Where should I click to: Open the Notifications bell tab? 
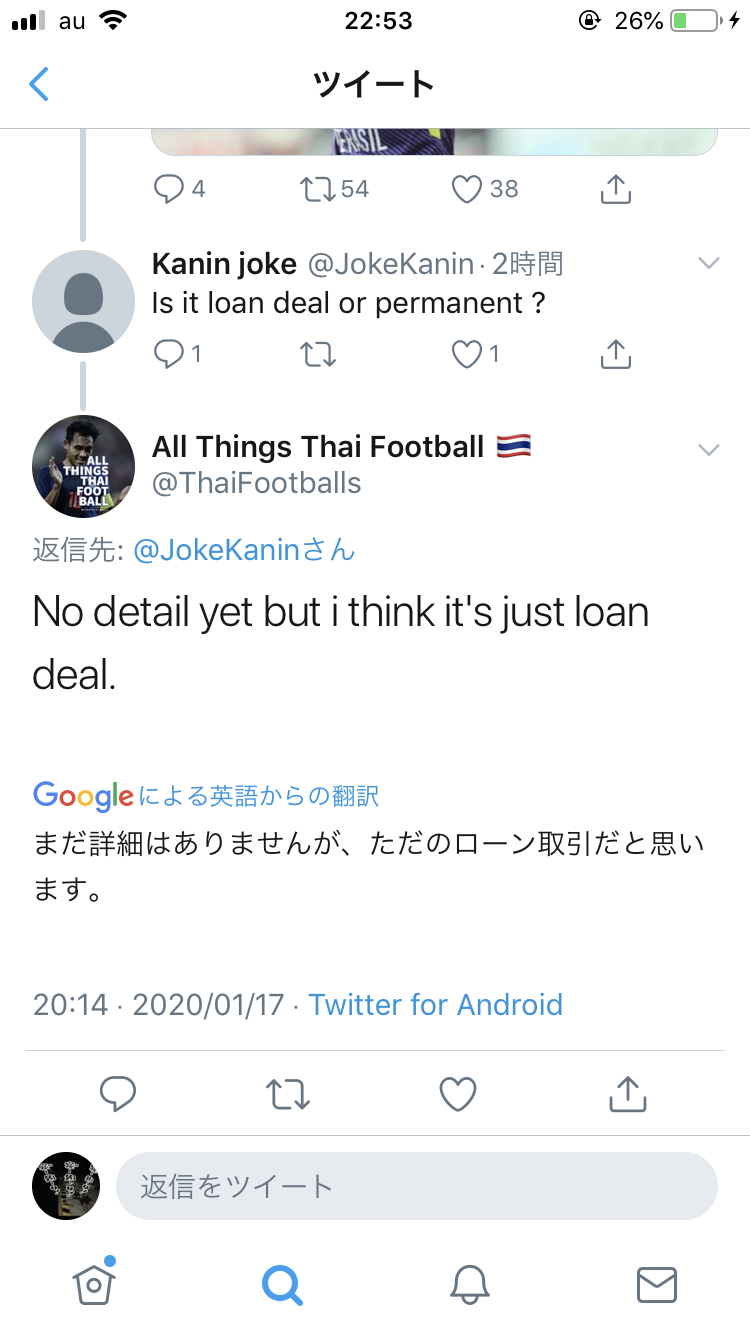point(469,1283)
